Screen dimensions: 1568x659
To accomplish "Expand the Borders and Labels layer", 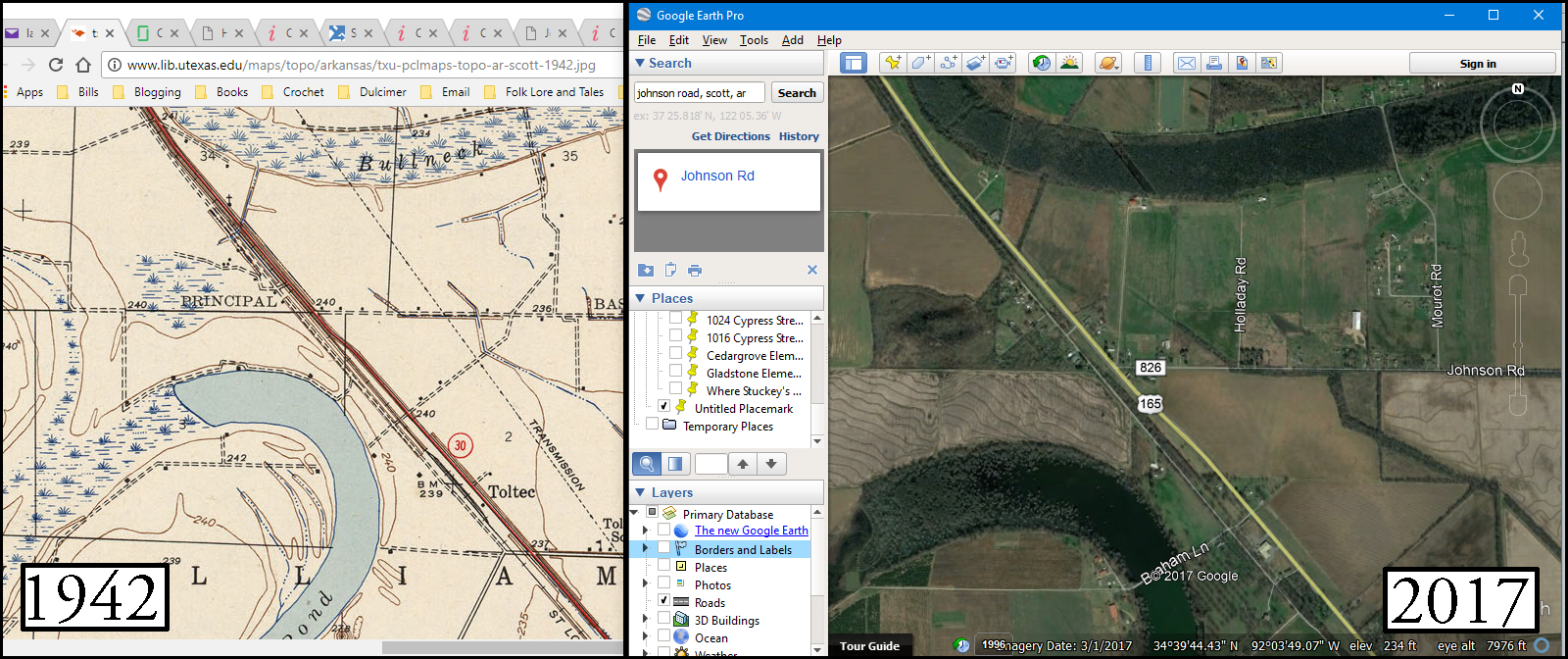I will coord(645,548).
